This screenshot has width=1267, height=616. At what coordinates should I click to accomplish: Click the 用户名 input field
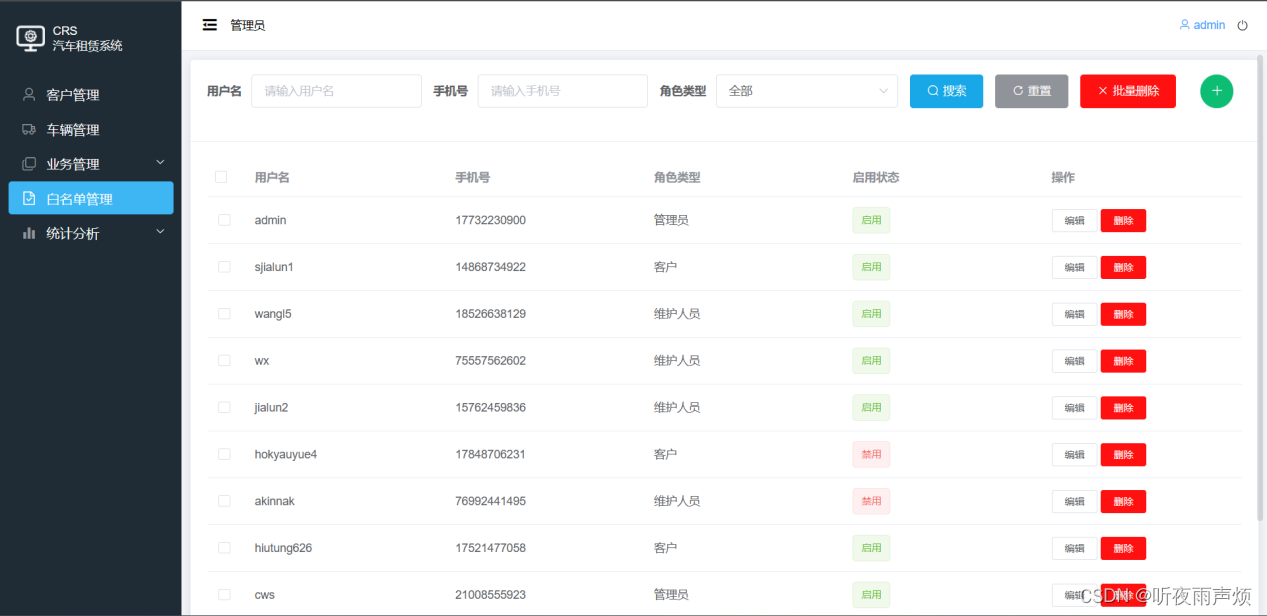pos(336,91)
